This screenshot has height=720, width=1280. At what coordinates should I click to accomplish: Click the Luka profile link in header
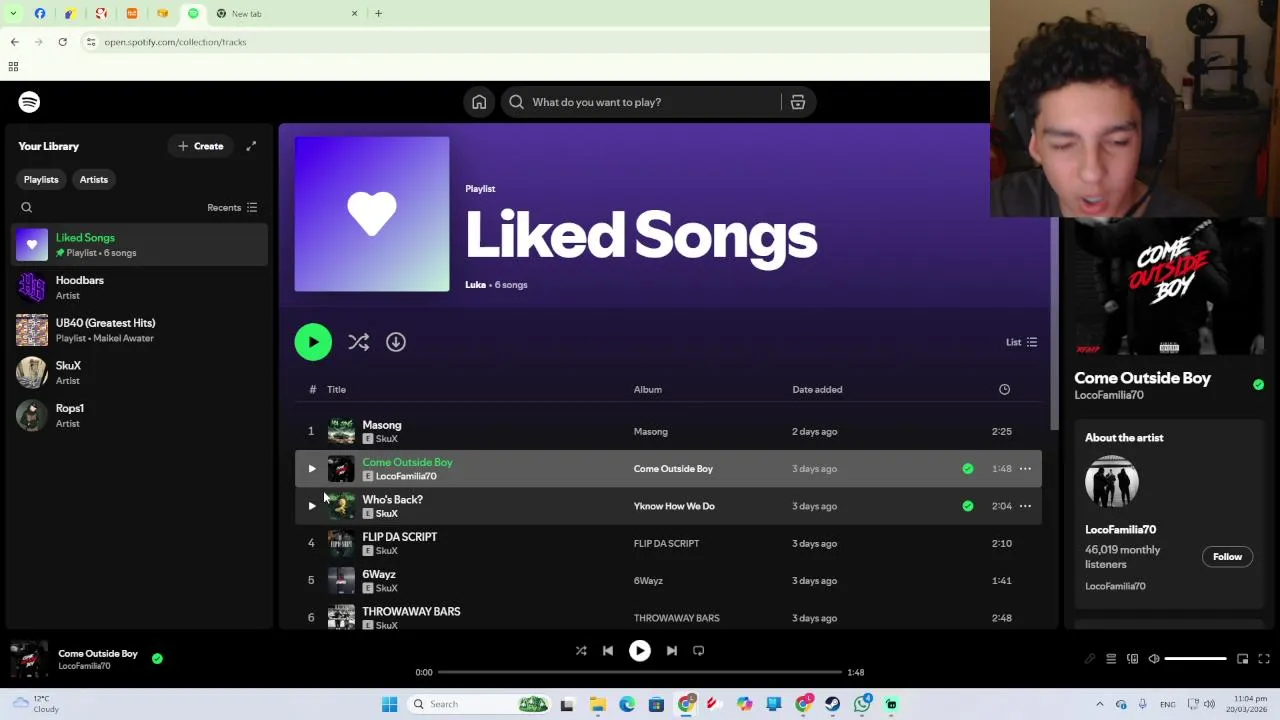[475, 285]
